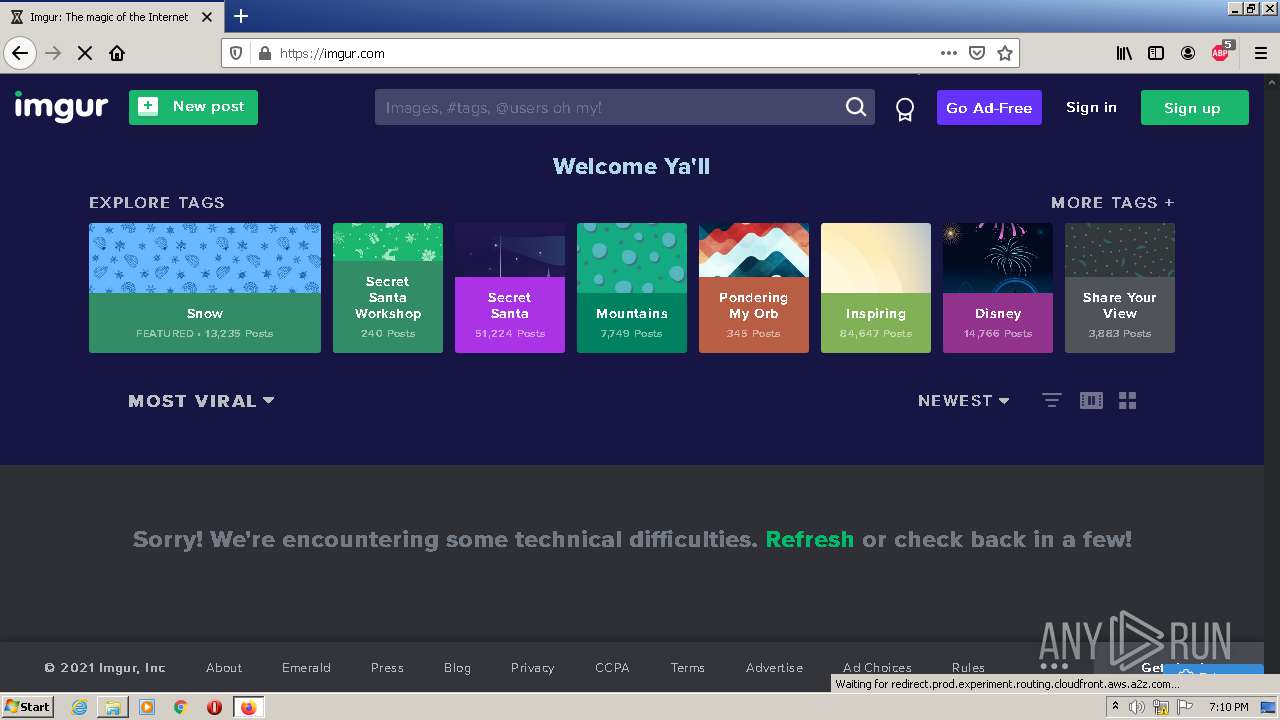The width and height of the screenshot is (1280, 720).
Task: Open the Privacy footer link
Action: (532, 667)
